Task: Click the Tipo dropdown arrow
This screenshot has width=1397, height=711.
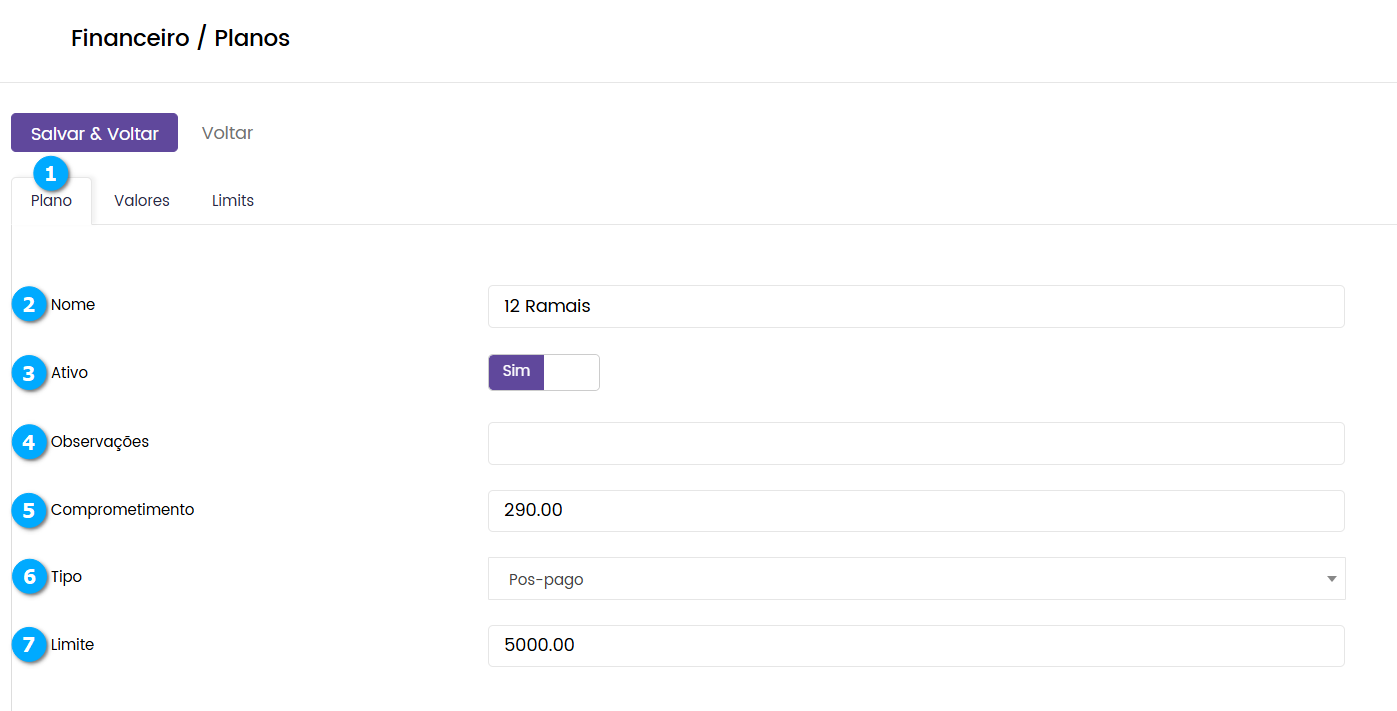Action: (x=1331, y=579)
